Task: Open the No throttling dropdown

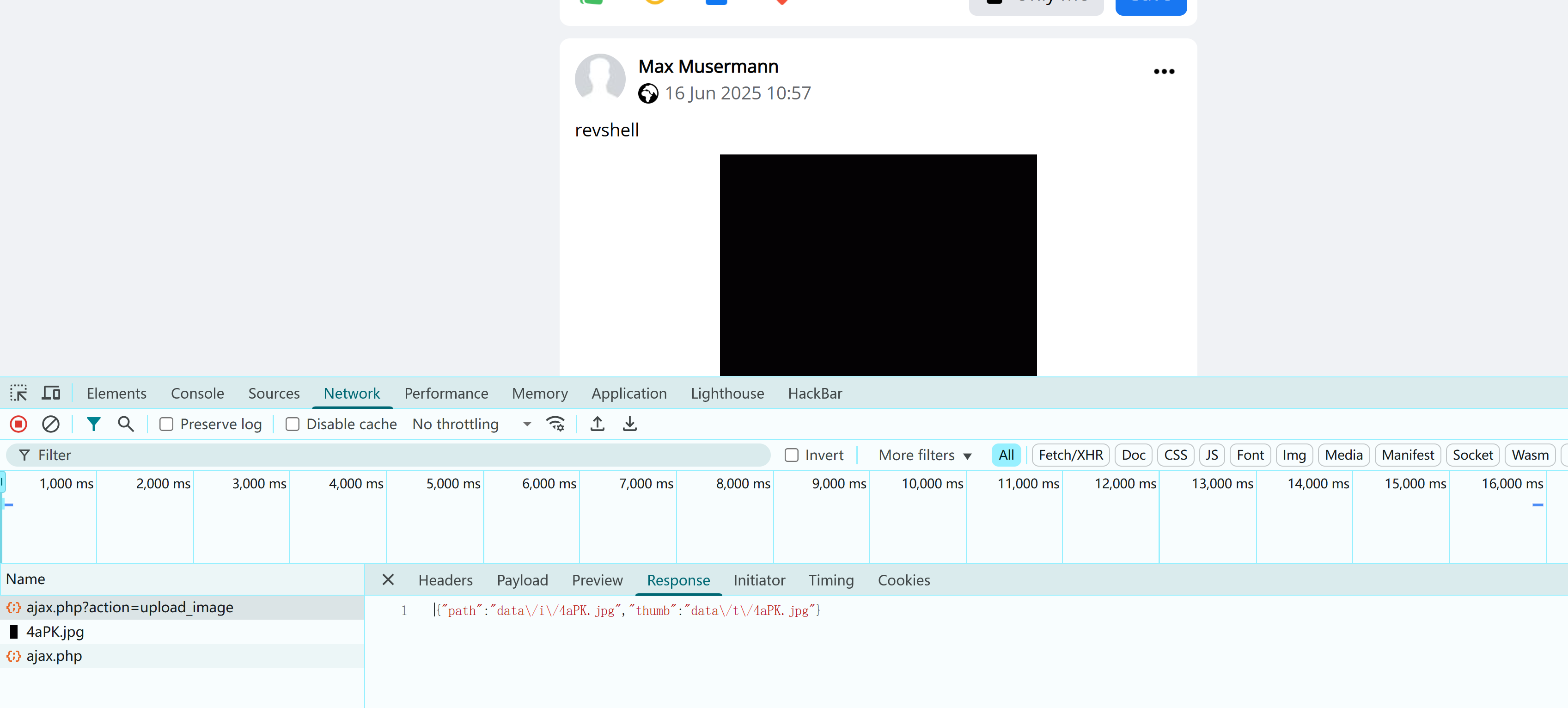Action: [472, 424]
